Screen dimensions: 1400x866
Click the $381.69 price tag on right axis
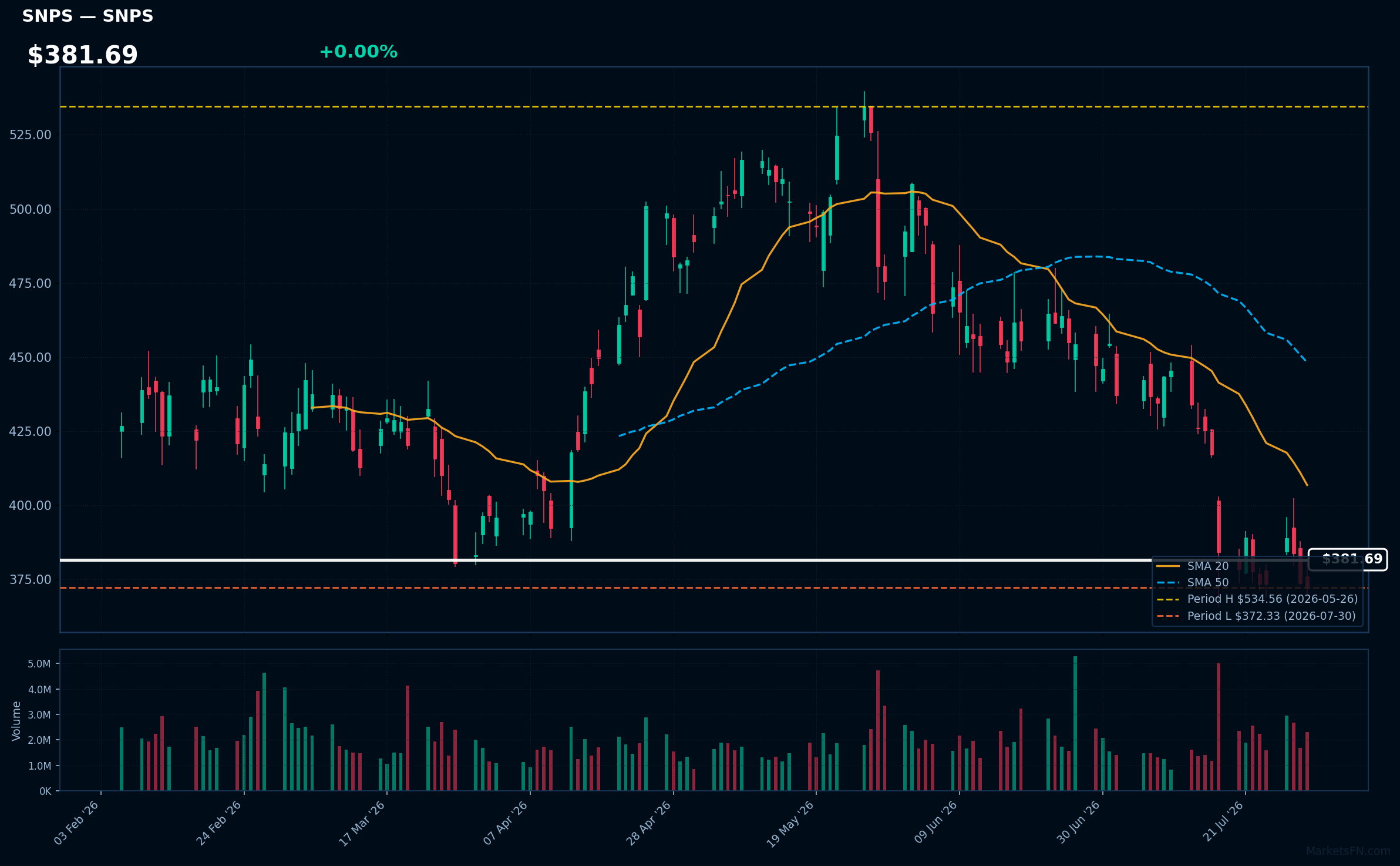[1348, 559]
